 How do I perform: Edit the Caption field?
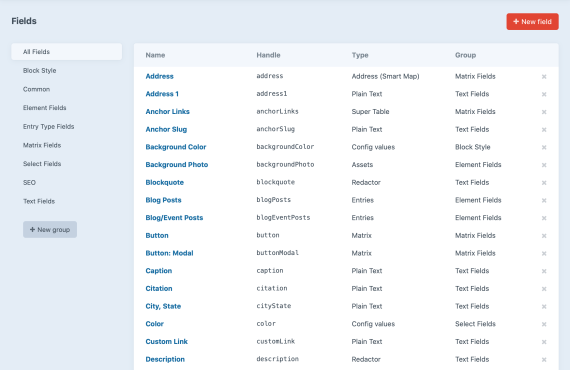[158, 271]
